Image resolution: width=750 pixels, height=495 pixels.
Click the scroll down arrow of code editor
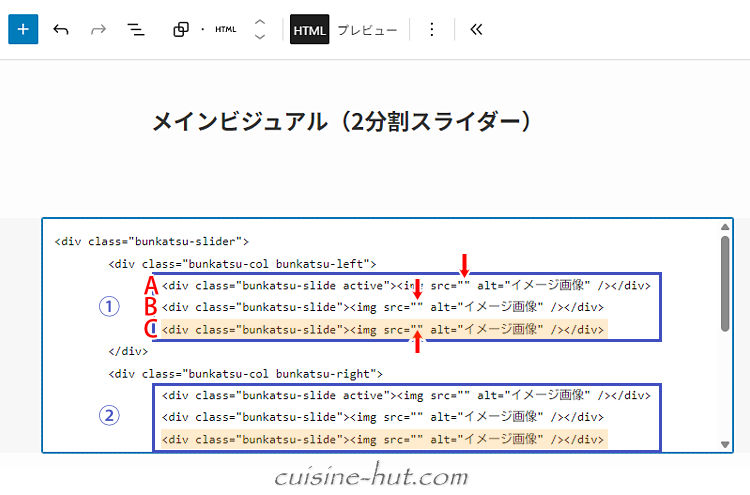[725, 444]
